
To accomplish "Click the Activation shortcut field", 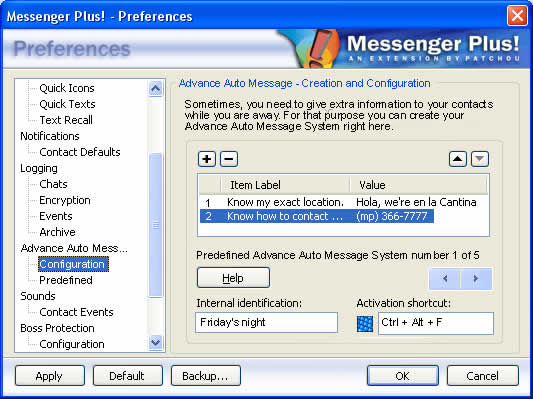I will [436, 323].
